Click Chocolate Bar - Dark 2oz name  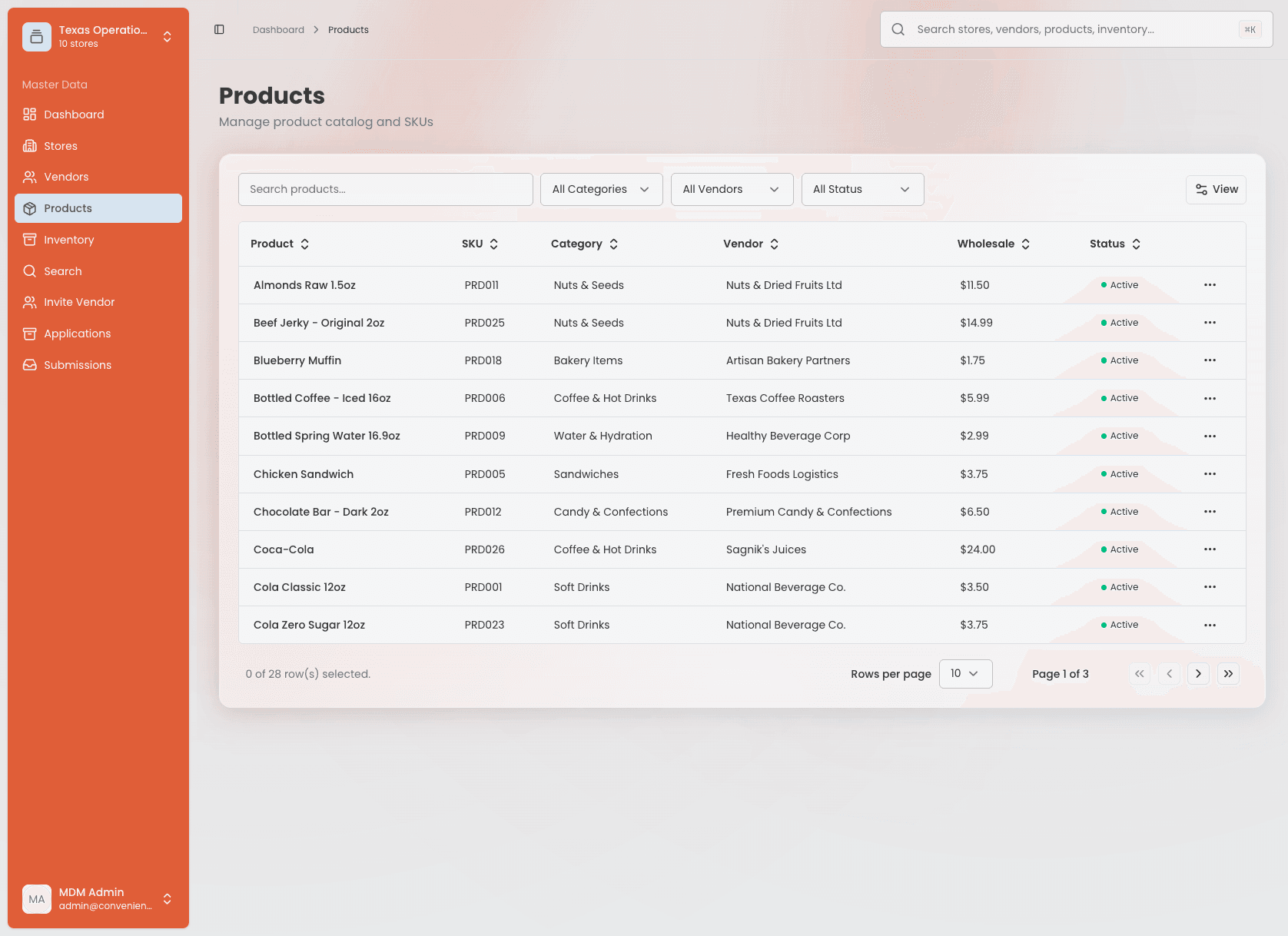coord(321,512)
